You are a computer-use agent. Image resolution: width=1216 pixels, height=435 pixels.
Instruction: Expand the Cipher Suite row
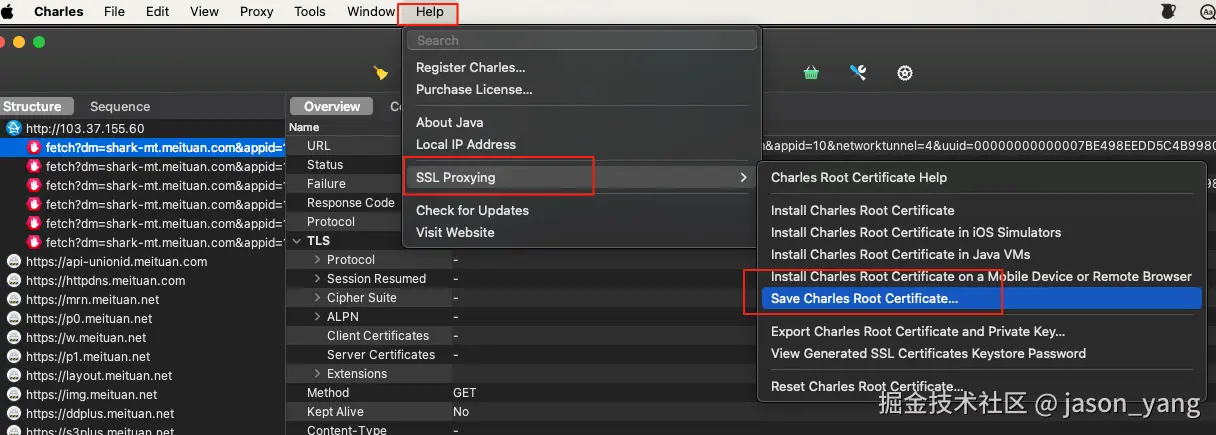(318, 298)
